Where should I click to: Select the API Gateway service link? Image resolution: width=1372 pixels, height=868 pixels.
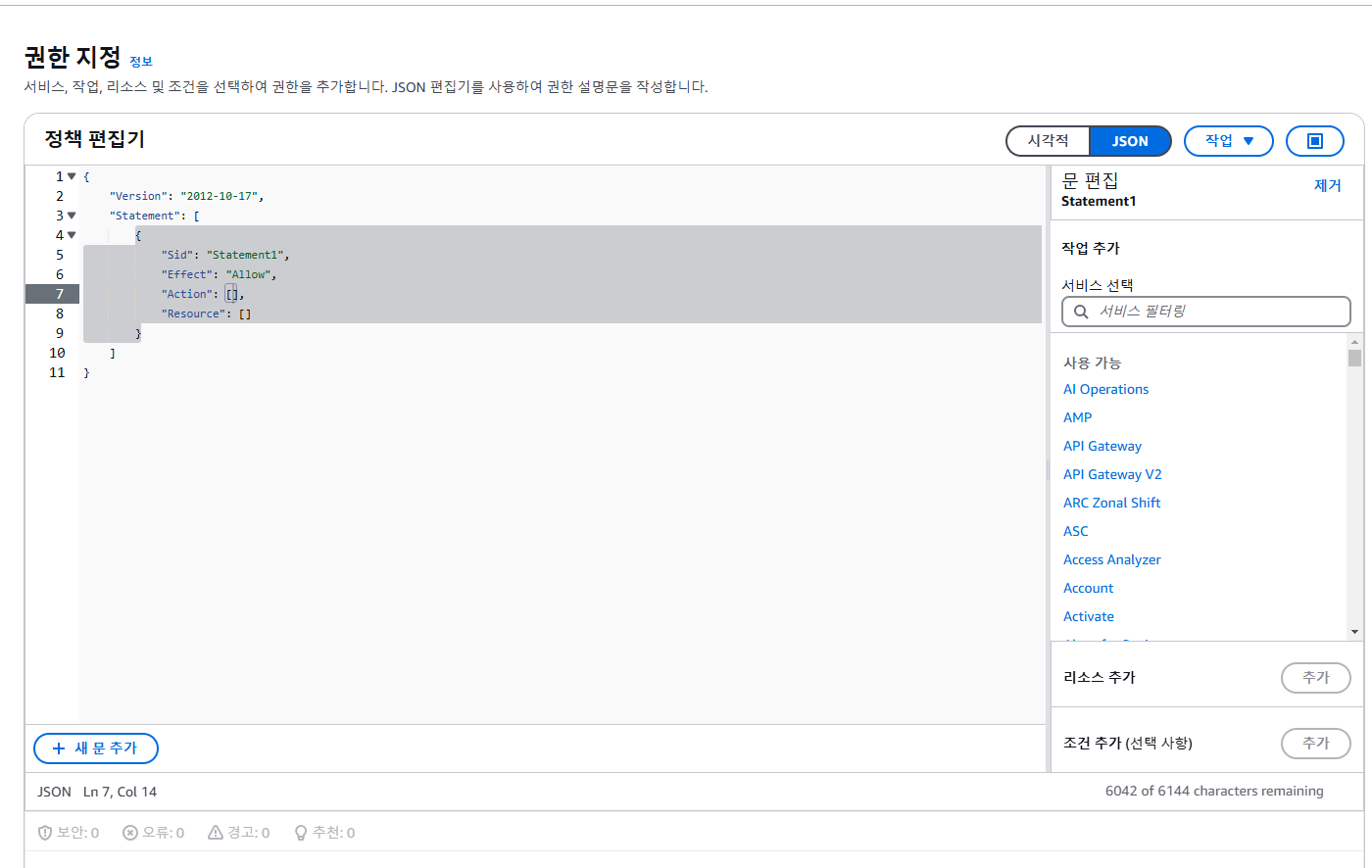[1102, 446]
